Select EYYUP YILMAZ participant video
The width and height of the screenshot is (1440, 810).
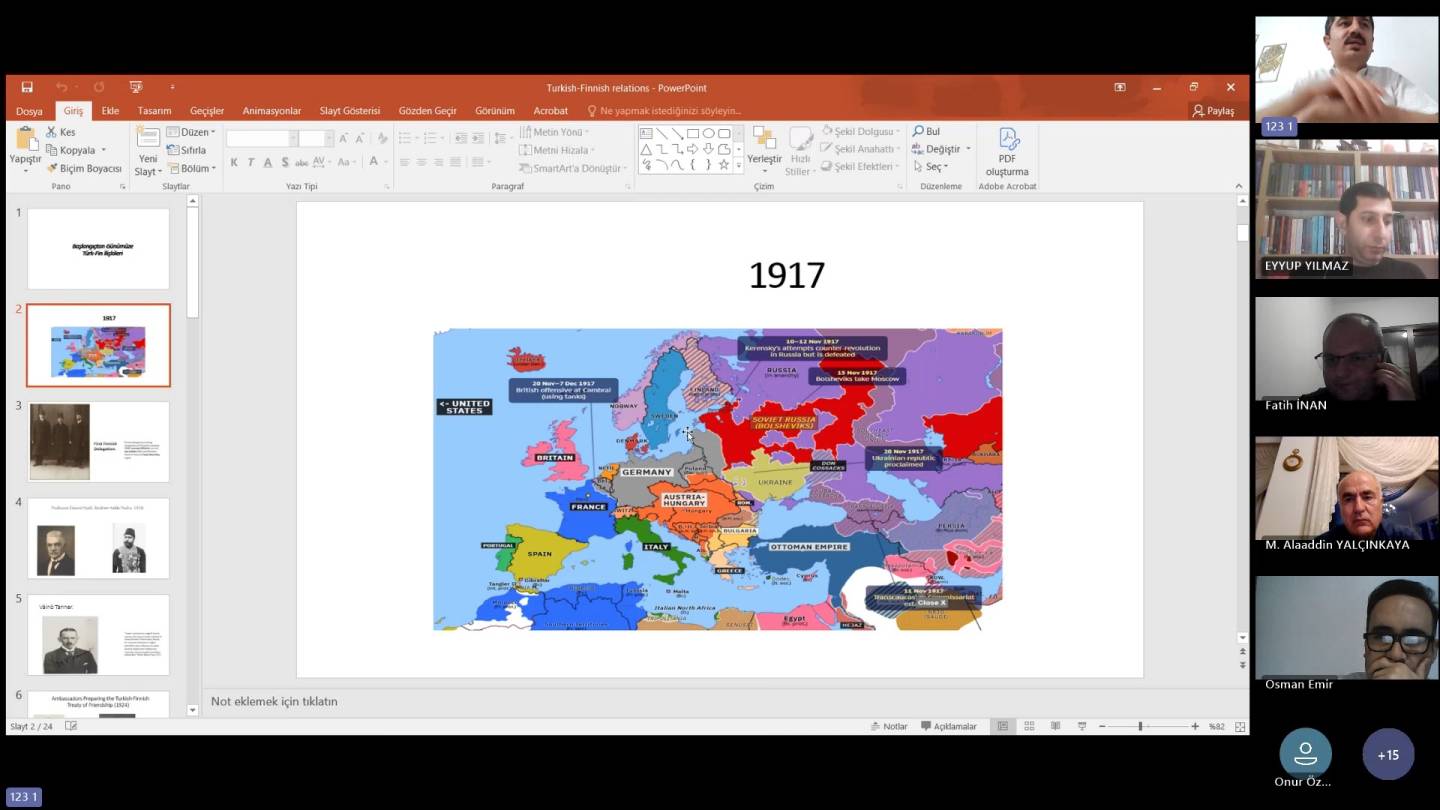pos(1347,209)
